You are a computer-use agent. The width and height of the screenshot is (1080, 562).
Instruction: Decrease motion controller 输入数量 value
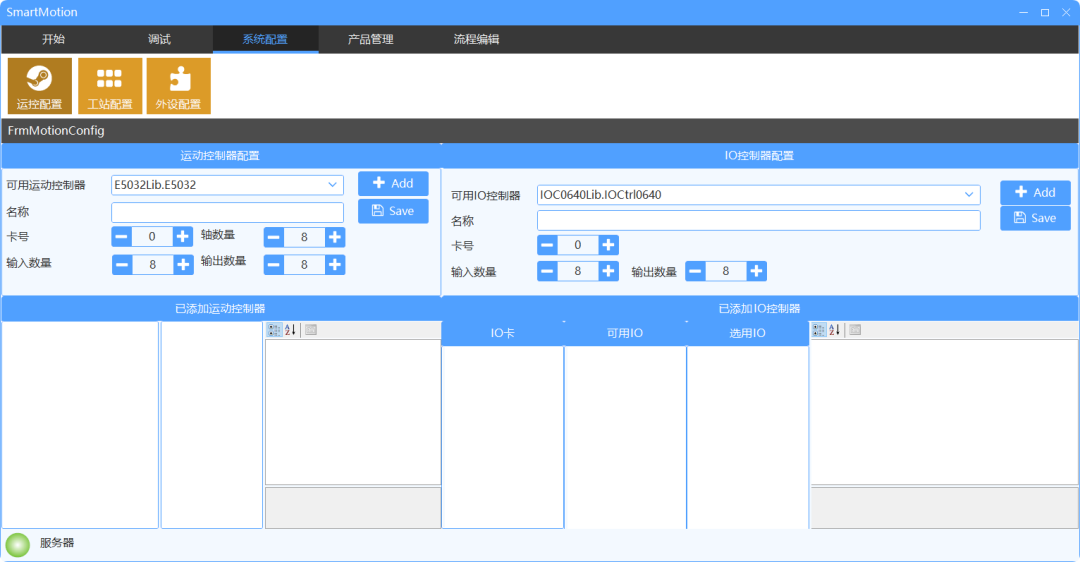(122, 264)
